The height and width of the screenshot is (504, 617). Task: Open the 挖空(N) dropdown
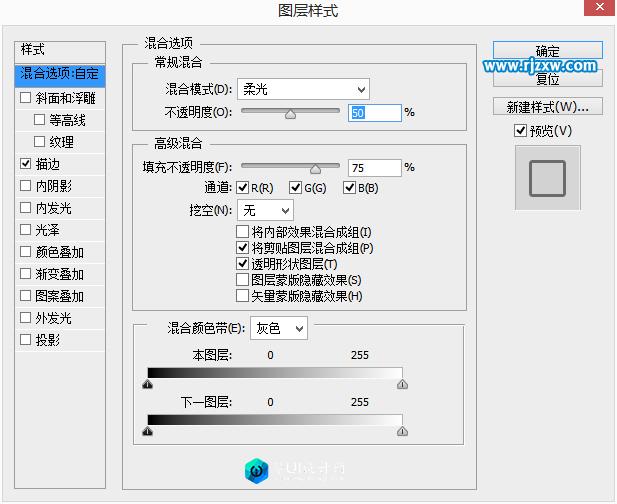(x=265, y=210)
